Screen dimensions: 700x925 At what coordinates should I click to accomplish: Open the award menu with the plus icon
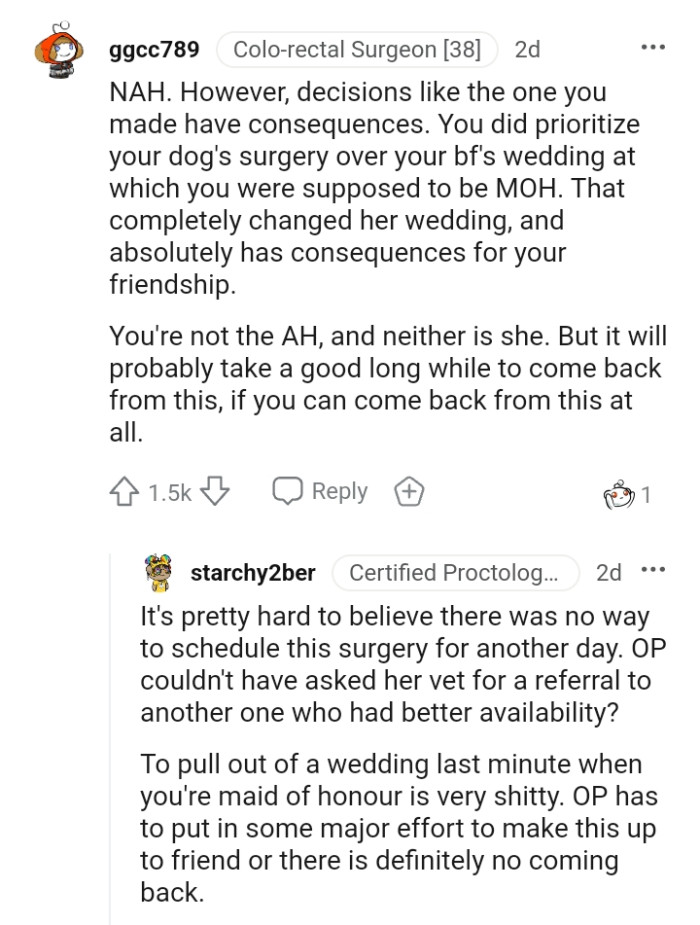(408, 491)
